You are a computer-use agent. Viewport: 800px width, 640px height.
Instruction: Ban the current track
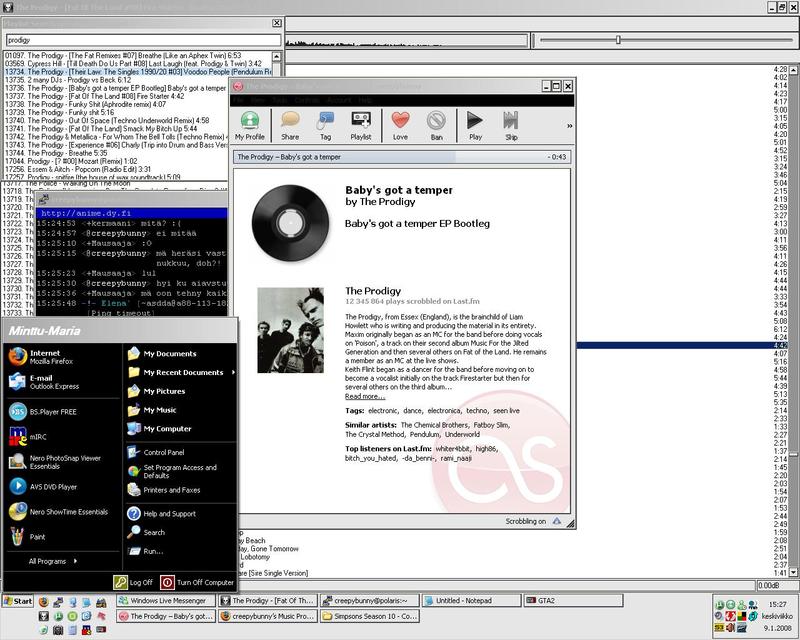pos(436,126)
